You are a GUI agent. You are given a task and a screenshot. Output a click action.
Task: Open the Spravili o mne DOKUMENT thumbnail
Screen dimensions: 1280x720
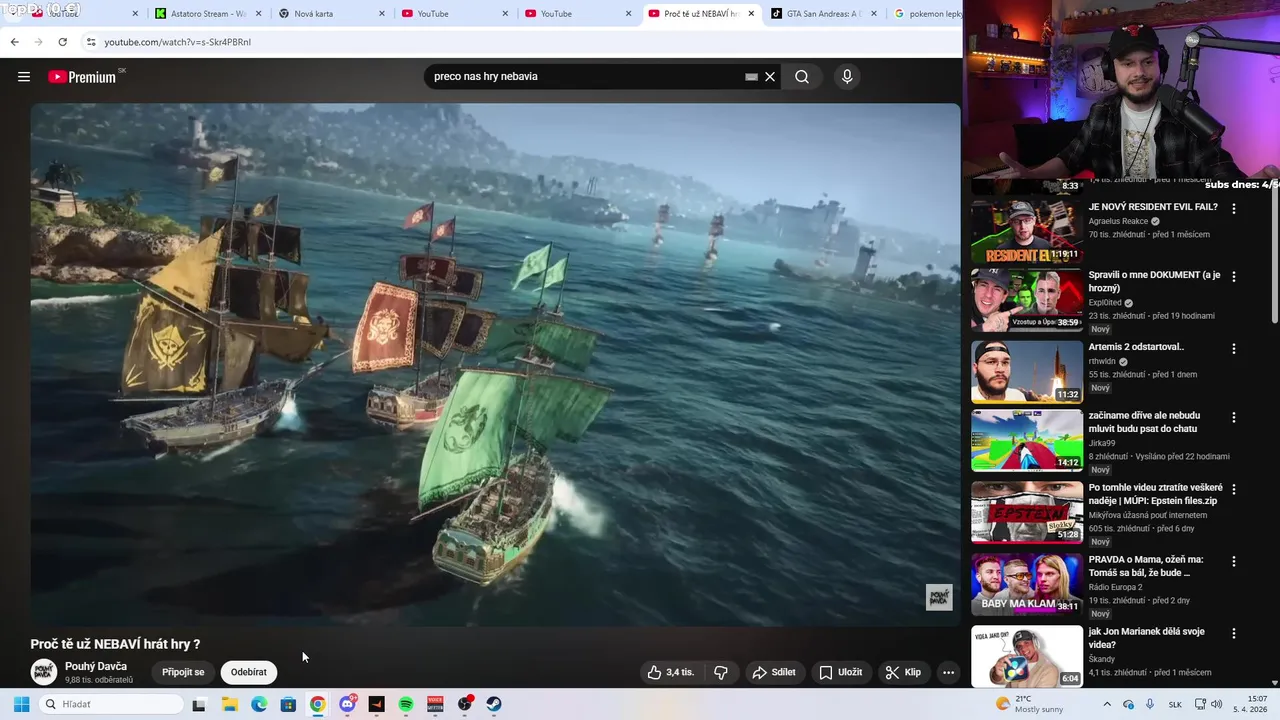click(x=1027, y=299)
